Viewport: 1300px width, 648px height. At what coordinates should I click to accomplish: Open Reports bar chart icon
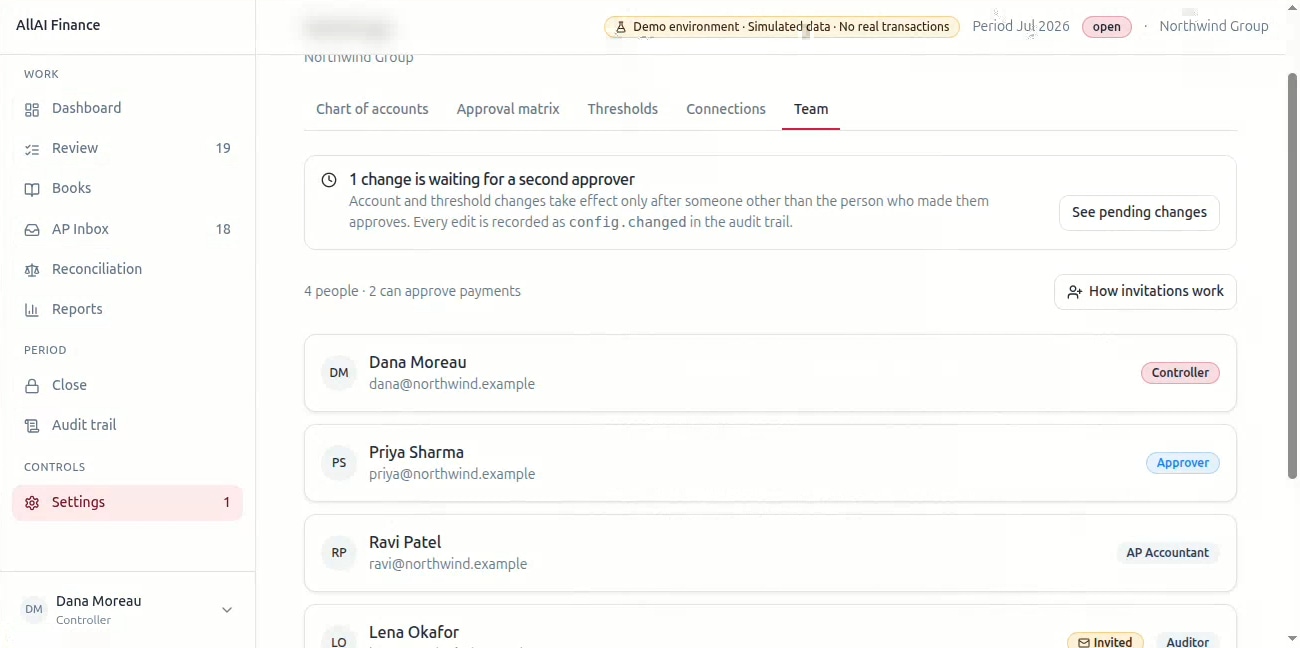(32, 310)
